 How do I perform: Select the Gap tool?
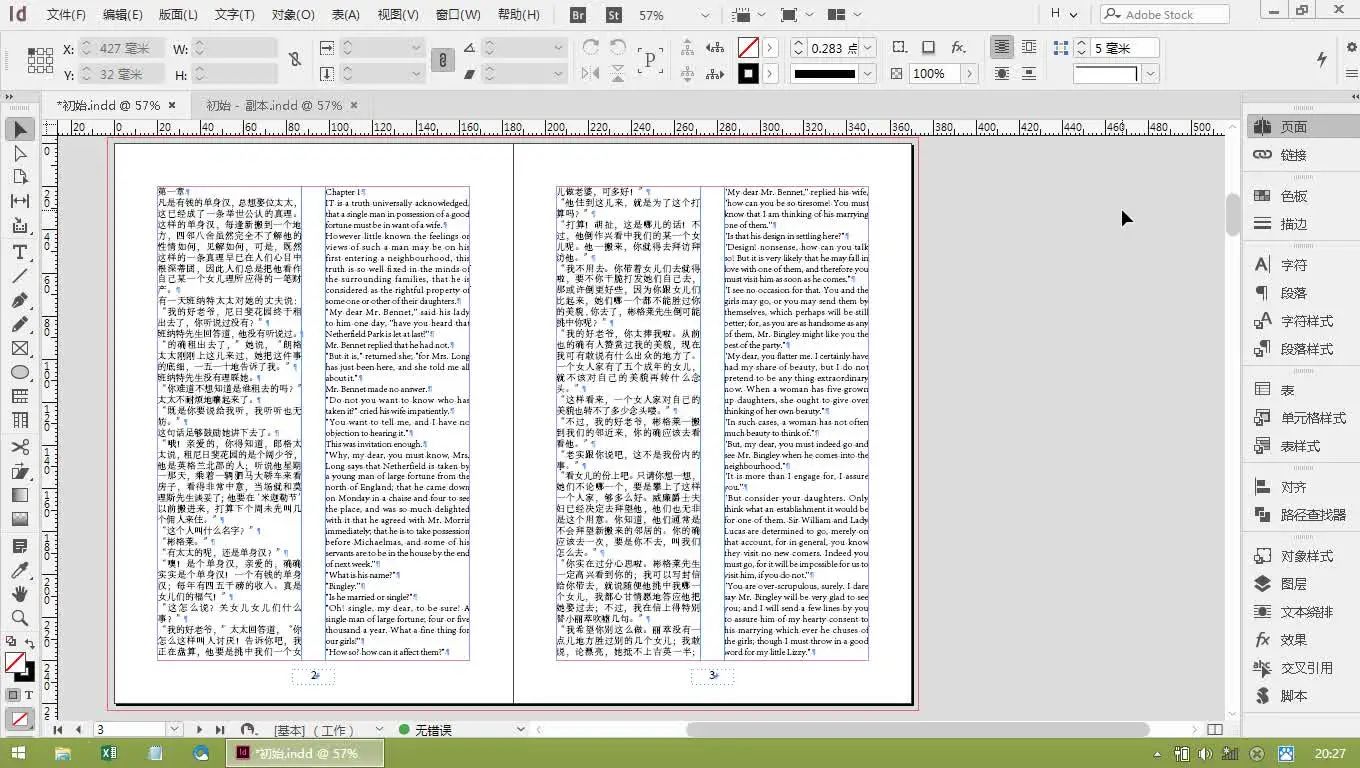pyautogui.click(x=20, y=201)
